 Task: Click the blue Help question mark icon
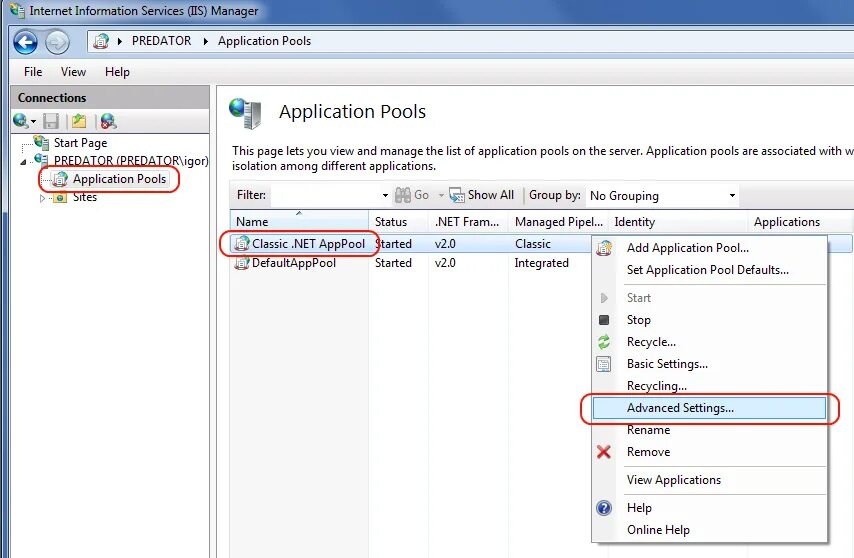click(604, 508)
